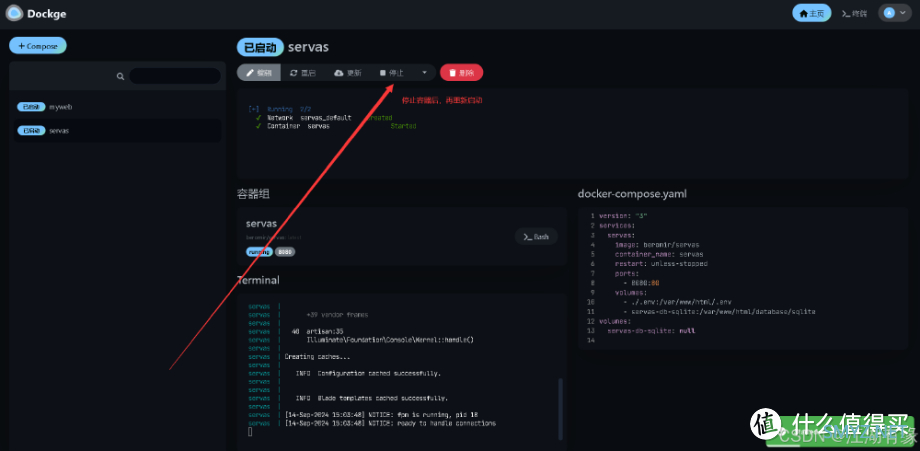Click the update (更新) cloud button
920x451 pixels.
coord(347,73)
